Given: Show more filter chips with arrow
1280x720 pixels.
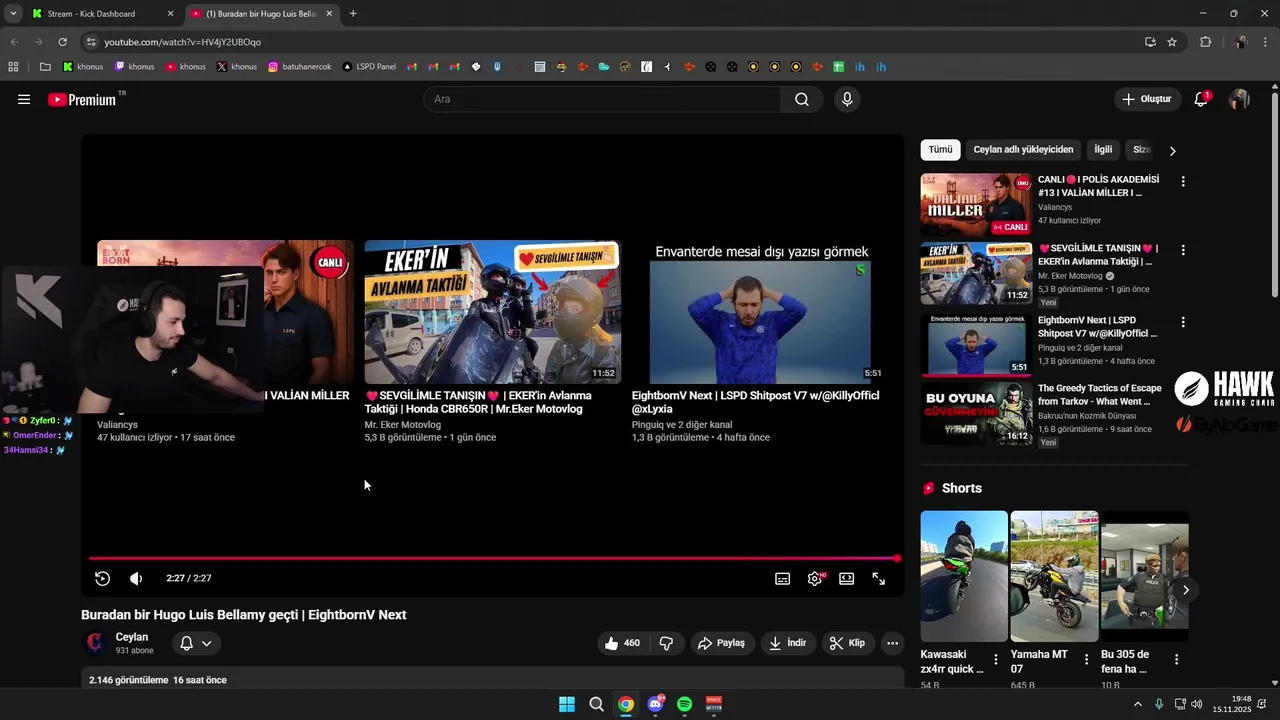Looking at the screenshot, I should (x=1173, y=150).
